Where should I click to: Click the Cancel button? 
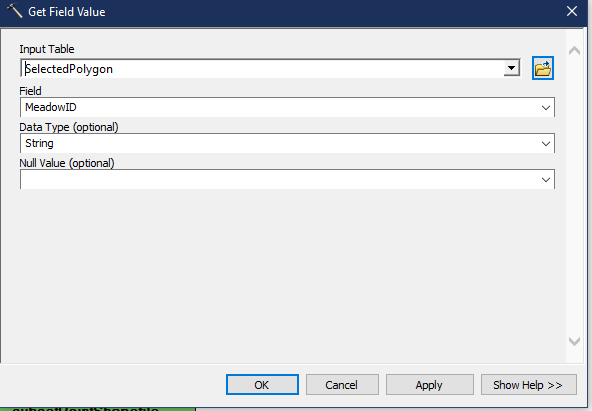pos(342,385)
